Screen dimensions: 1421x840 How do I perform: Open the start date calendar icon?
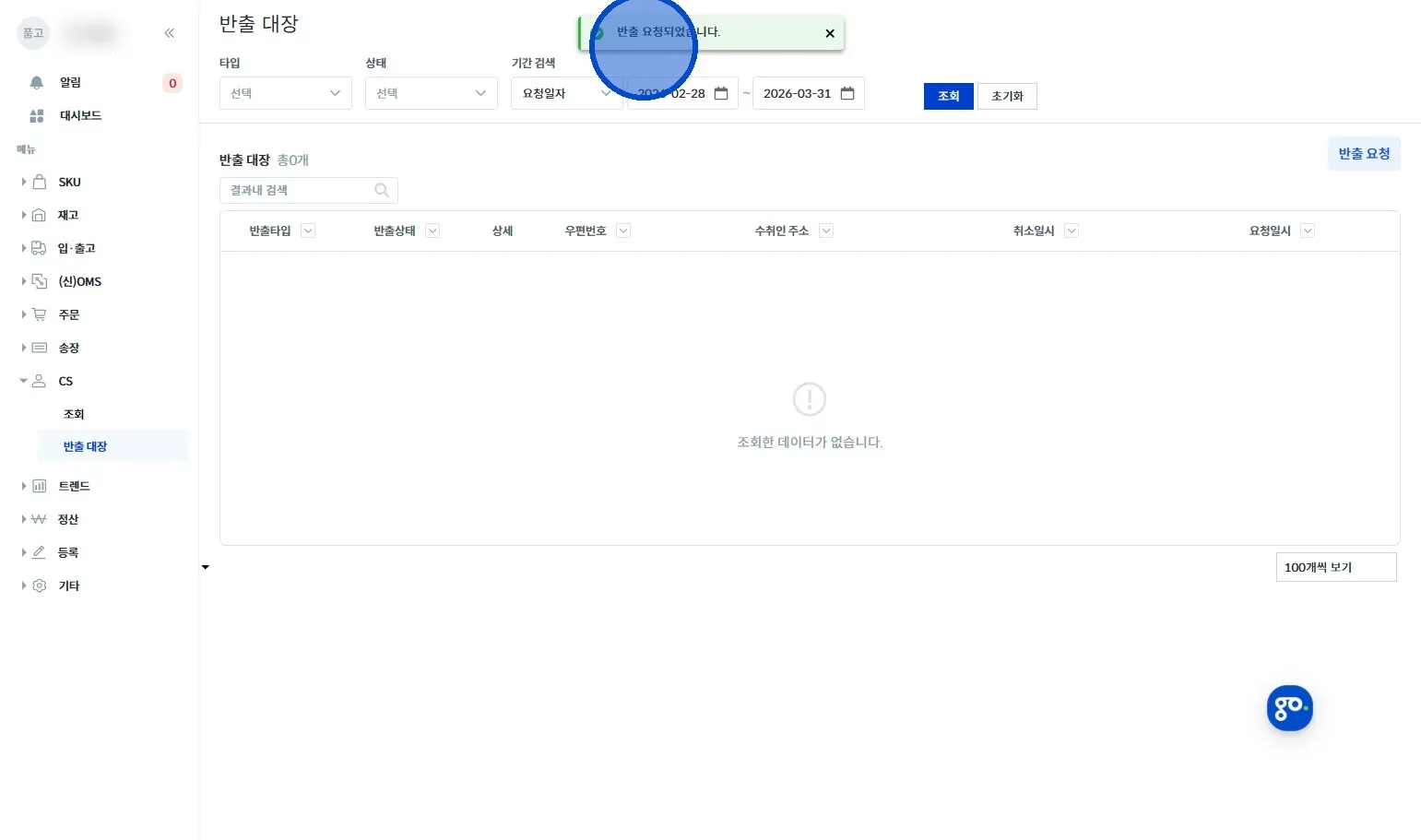coord(721,93)
